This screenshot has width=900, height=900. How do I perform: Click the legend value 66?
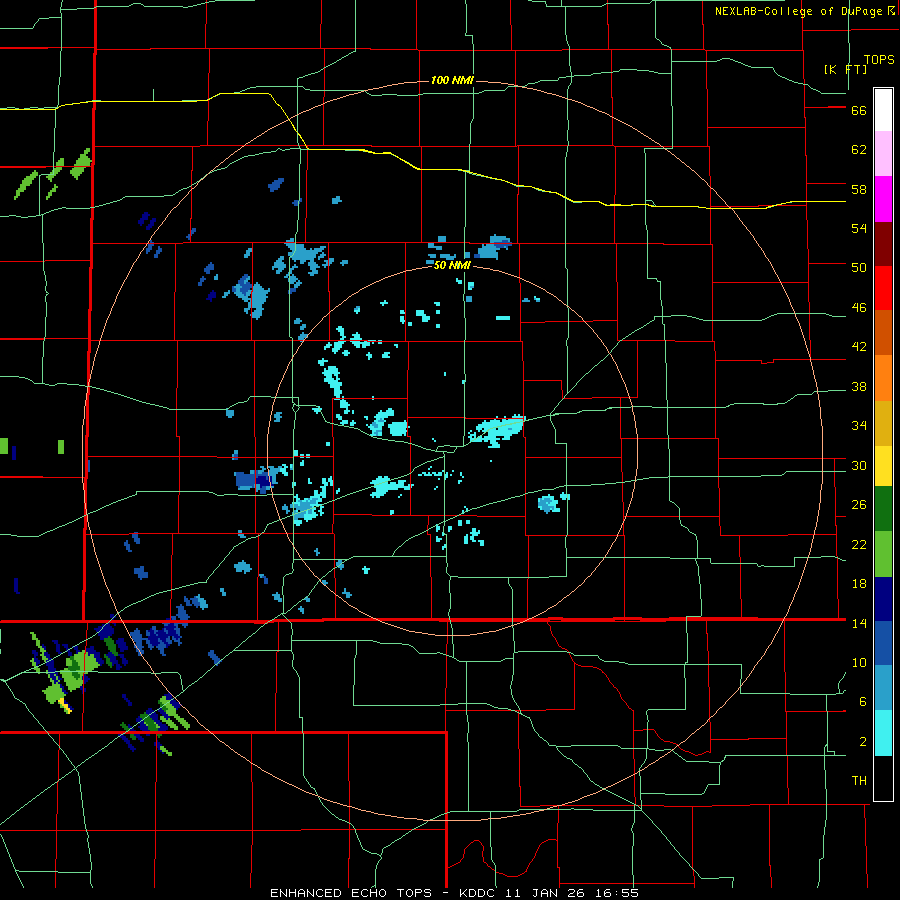click(859, 110)
